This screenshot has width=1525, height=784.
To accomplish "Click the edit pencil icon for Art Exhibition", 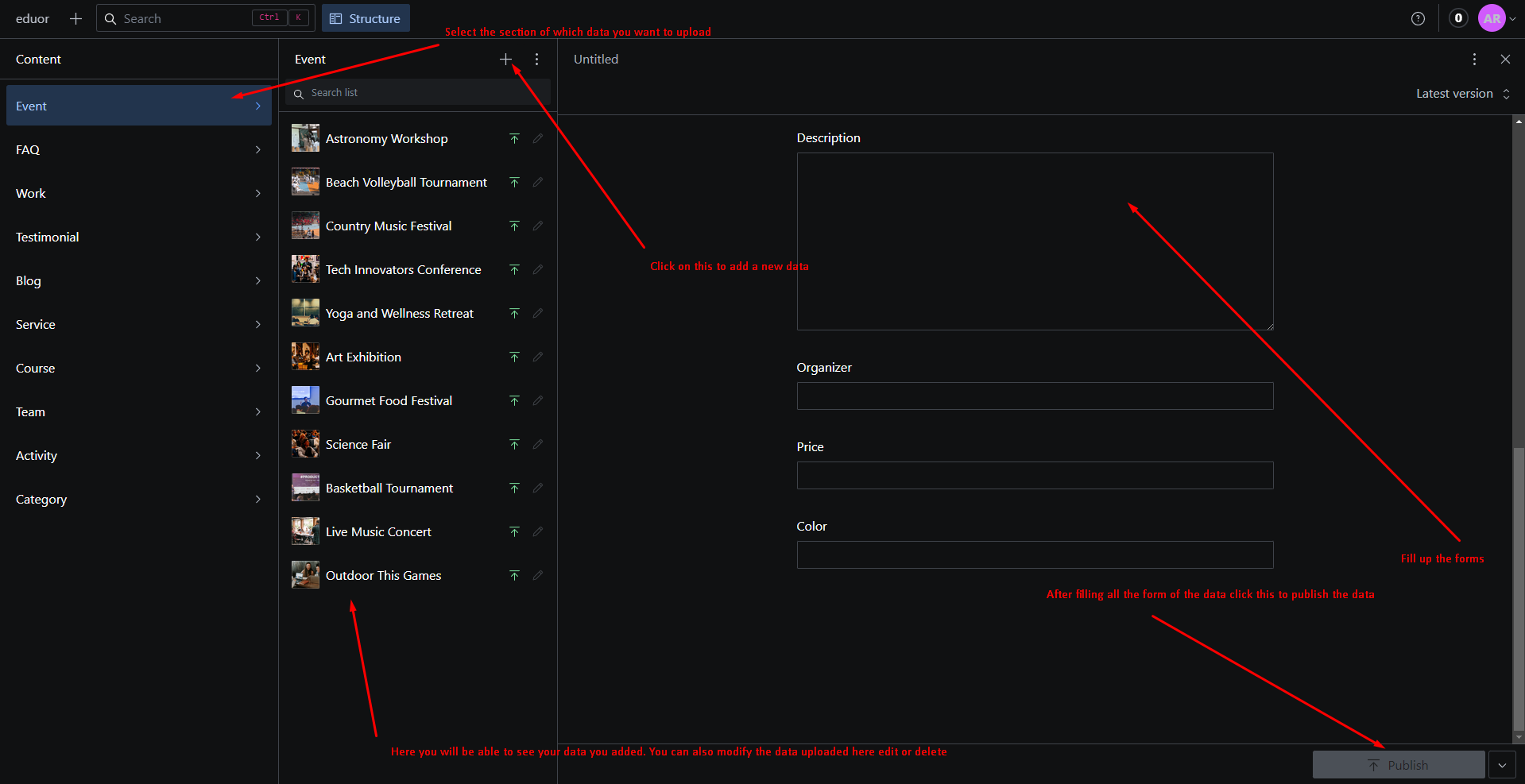I will 538,357.
